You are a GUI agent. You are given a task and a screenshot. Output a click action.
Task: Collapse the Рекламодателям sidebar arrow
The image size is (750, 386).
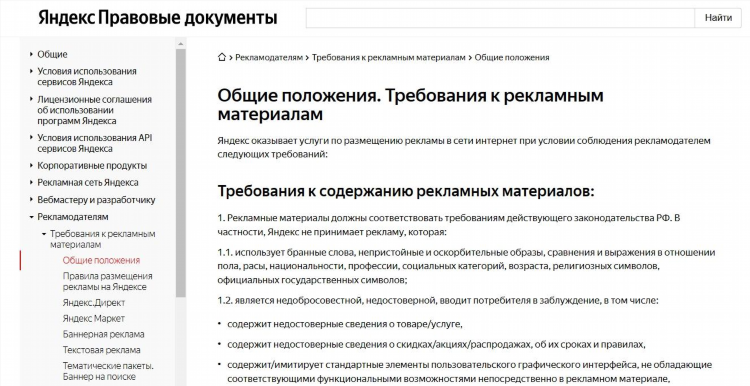click(x=32, y=217)
